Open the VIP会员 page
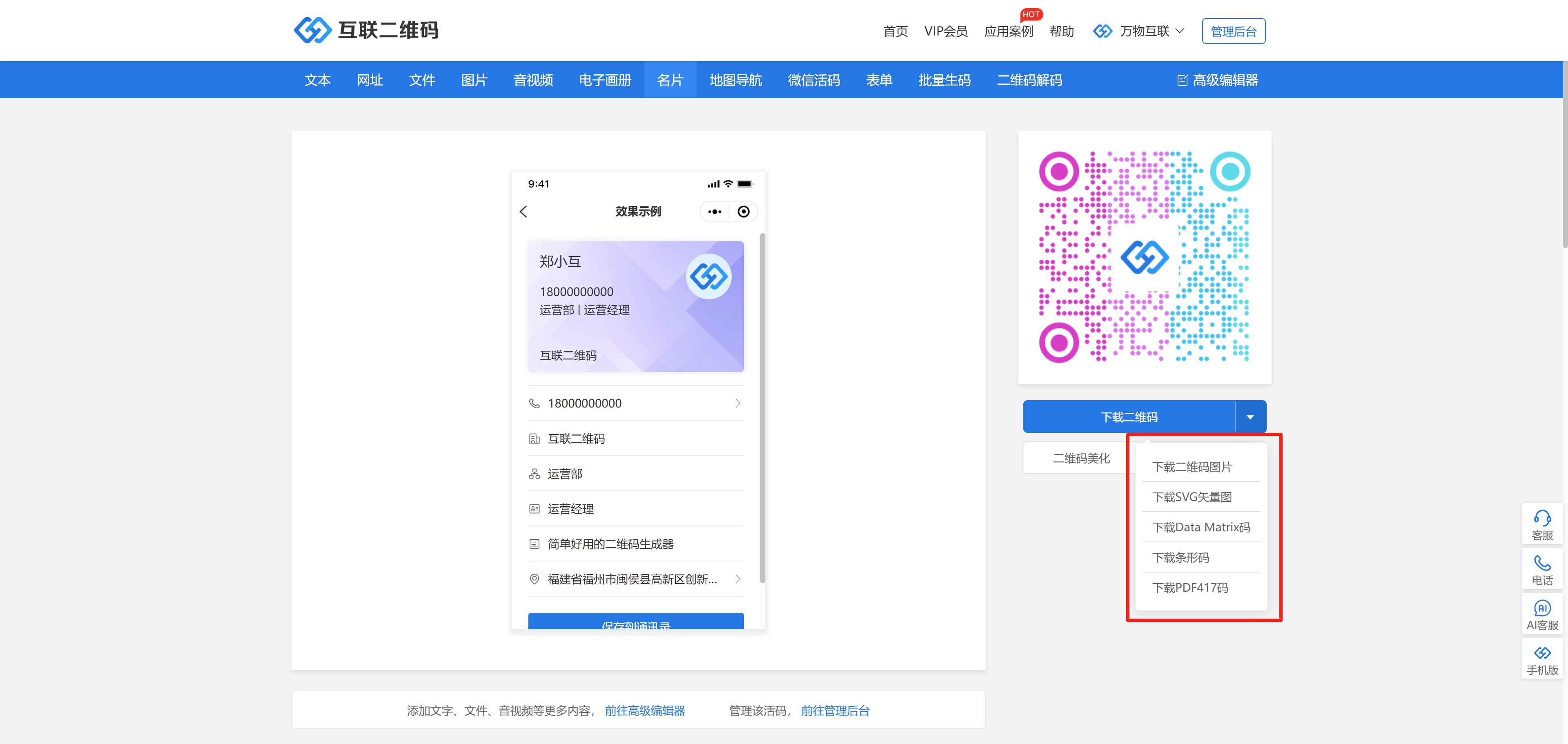Viewport: 1568px width, 744px height. (x=946, y=31)
